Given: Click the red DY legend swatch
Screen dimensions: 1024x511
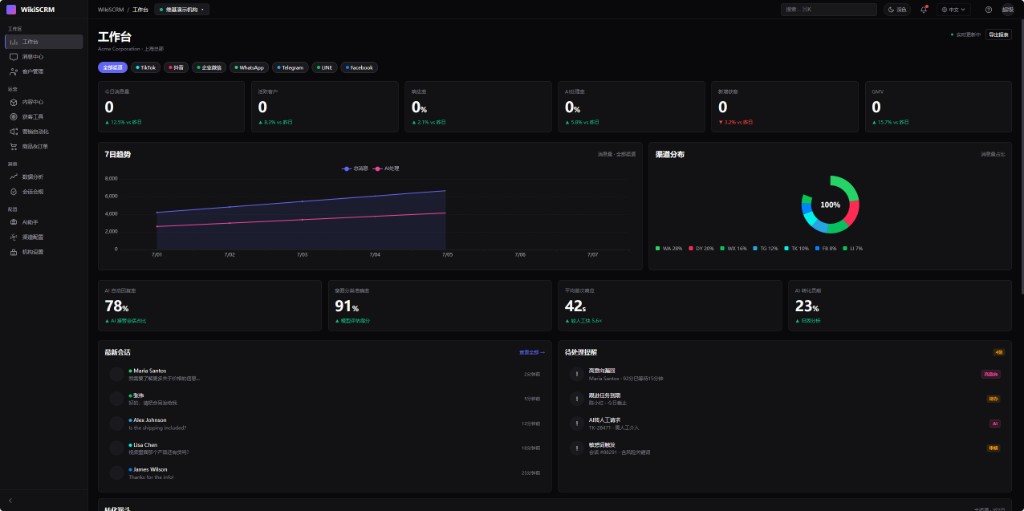Looking at the screenshot, I should click(x=692, y=248).
